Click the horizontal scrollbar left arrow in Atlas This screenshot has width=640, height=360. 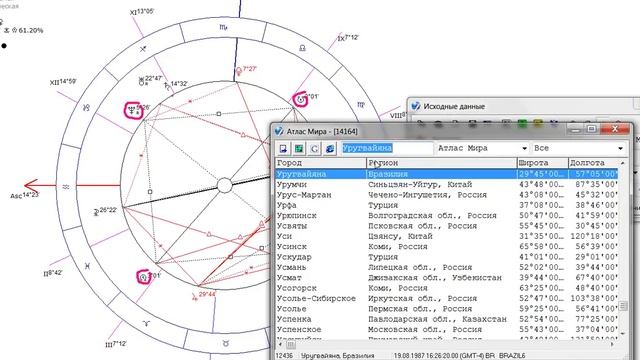[x=280, y=344]
